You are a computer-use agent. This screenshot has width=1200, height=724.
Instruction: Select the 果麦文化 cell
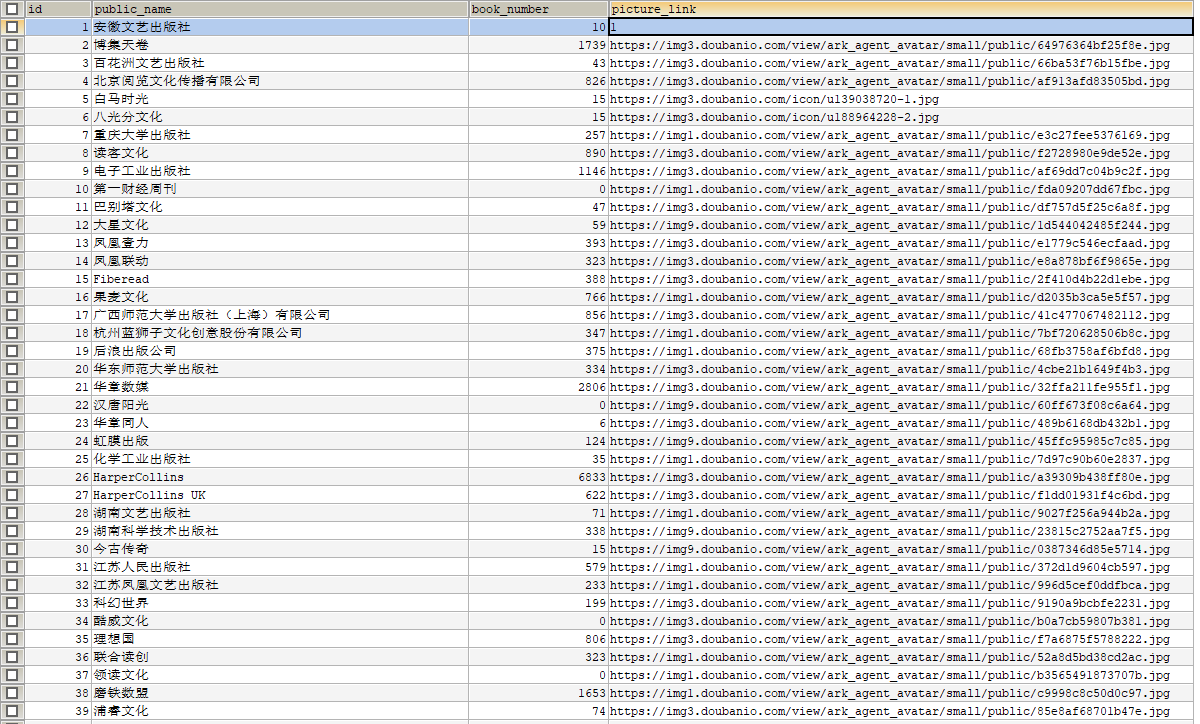(280, 297)
